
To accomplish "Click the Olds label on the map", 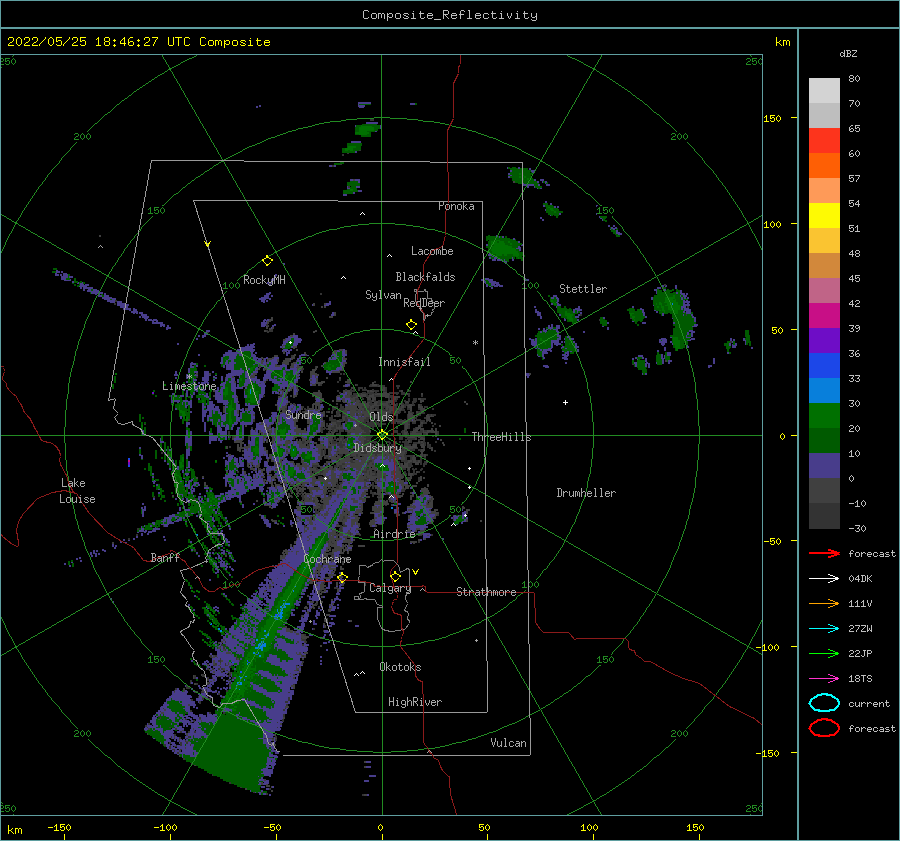I will tap(381, 417).
